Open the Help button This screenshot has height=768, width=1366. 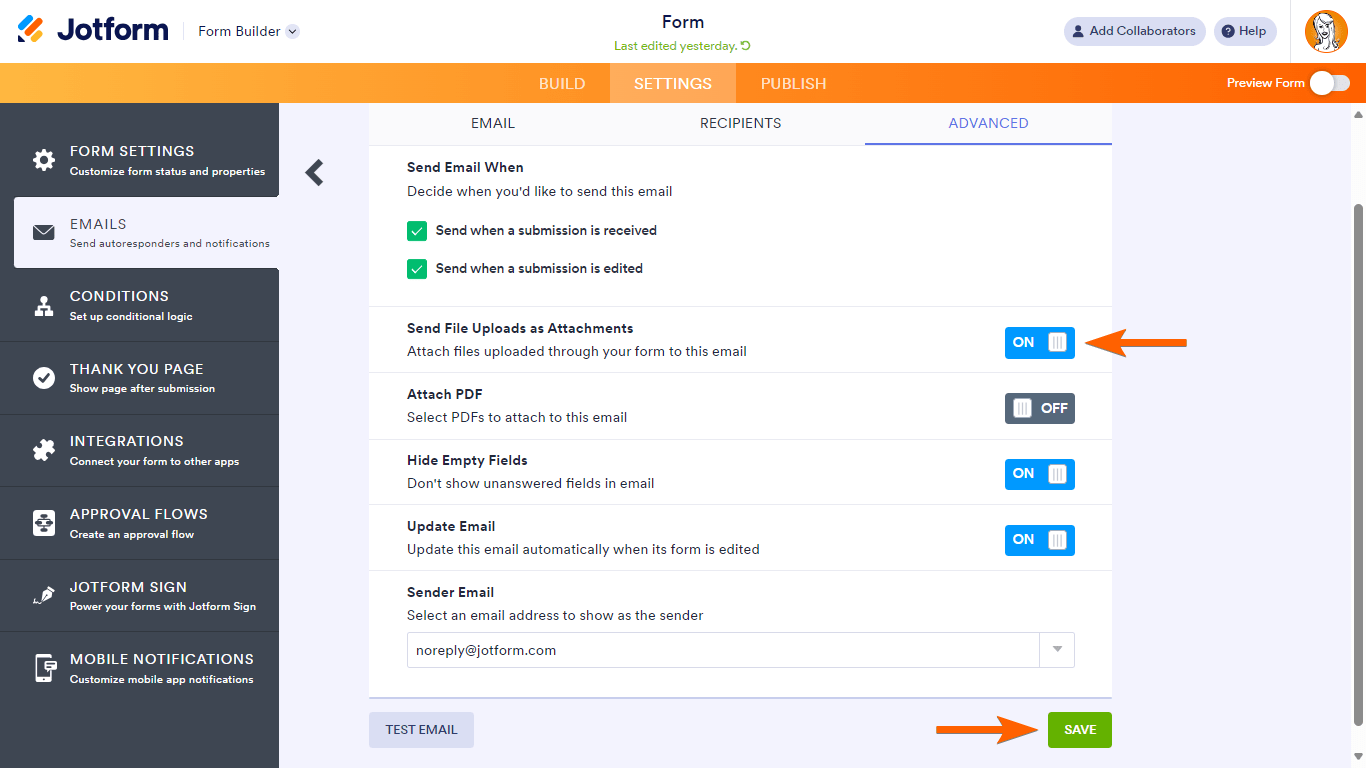1245,31
